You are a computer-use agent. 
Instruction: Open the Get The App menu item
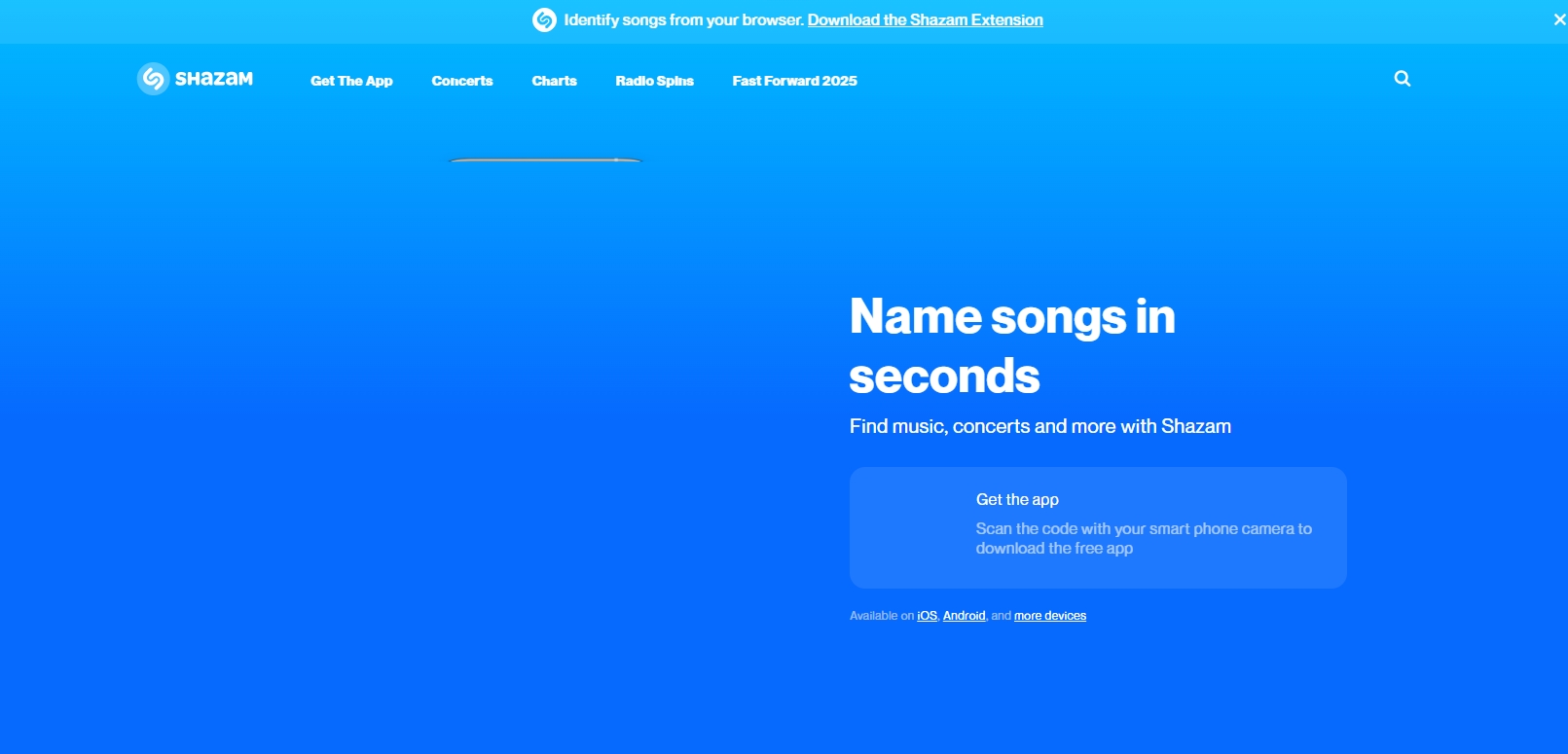351,81
